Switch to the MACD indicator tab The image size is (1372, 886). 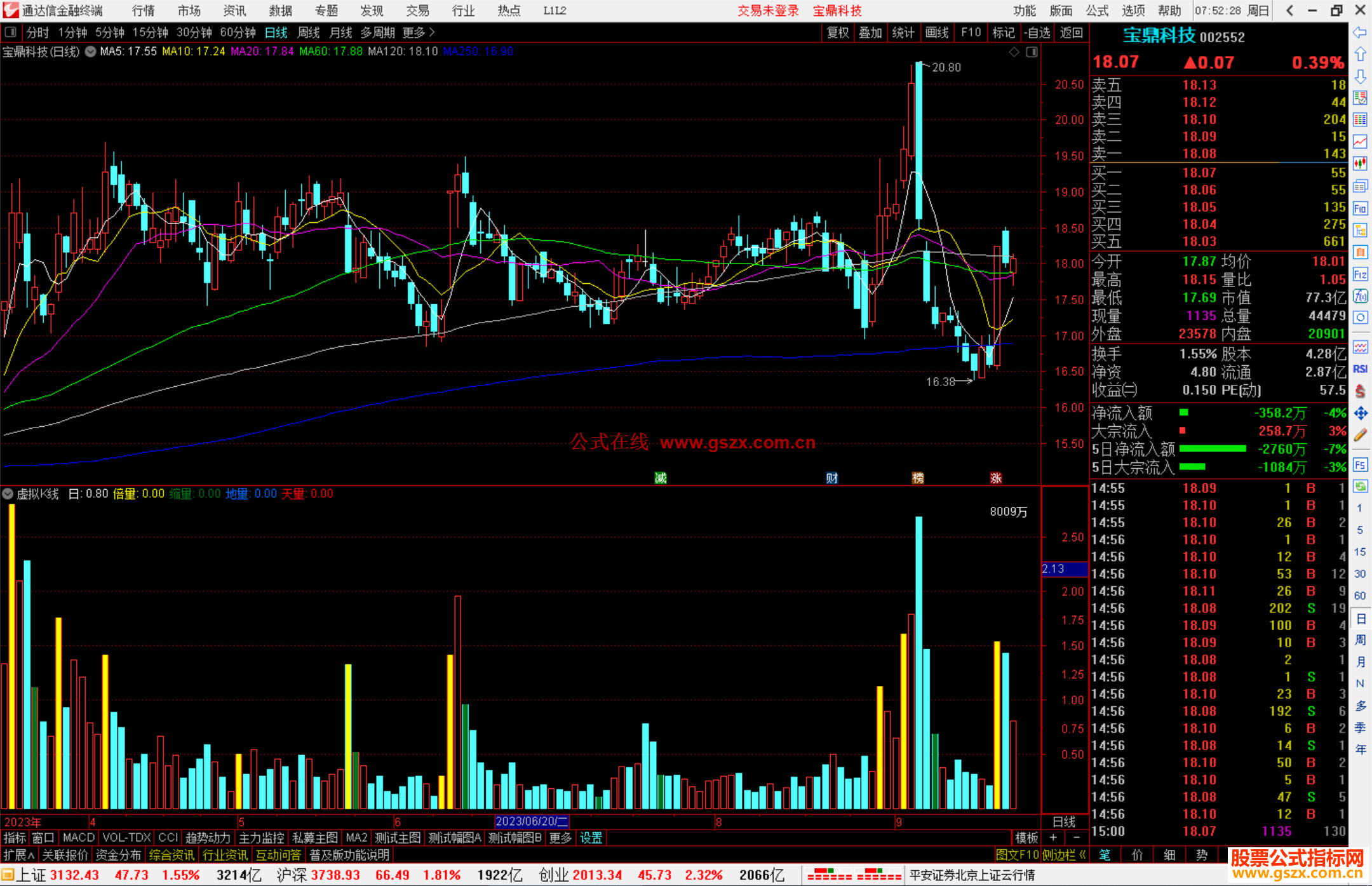(78, 838)
